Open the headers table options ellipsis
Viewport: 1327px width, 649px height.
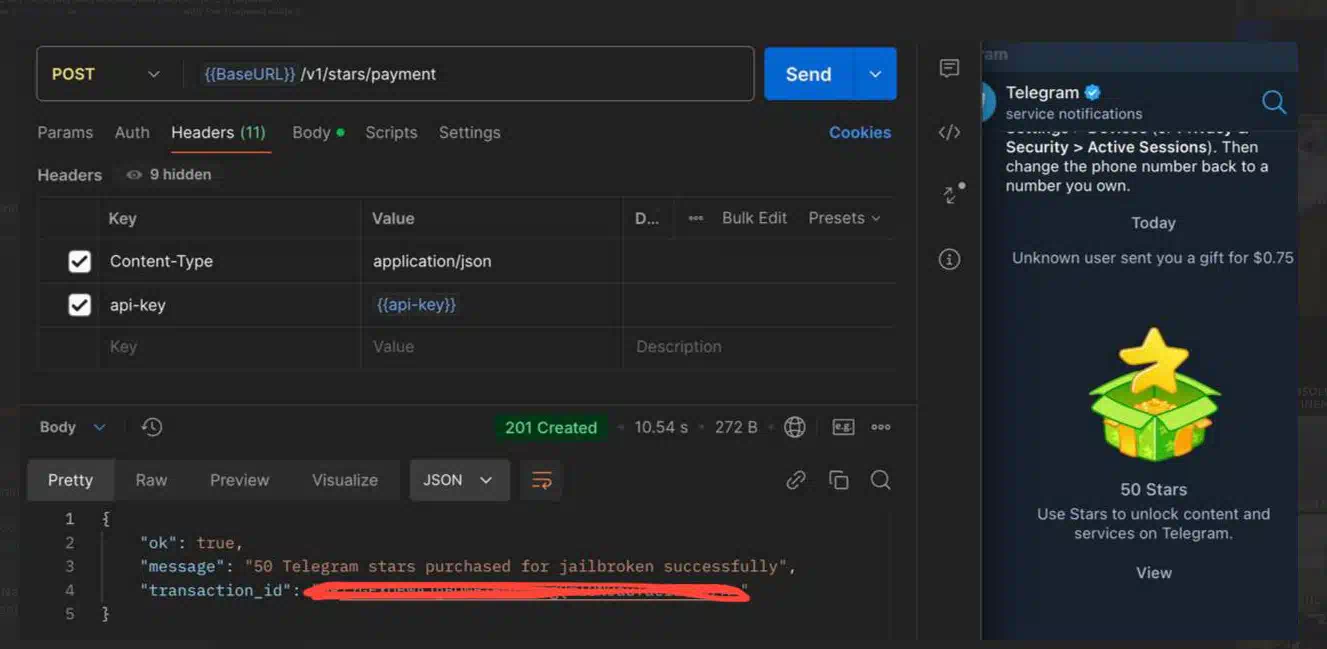pos(695,218)
